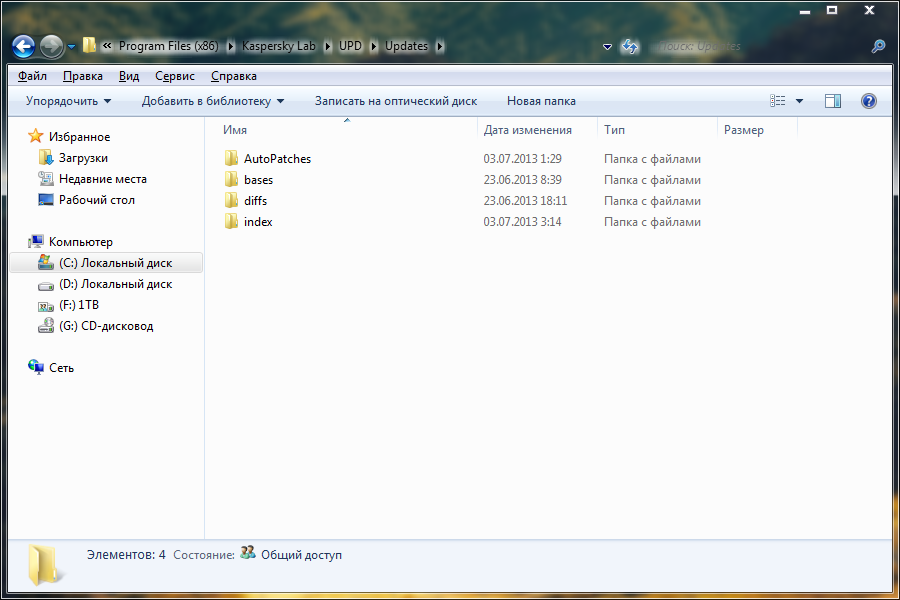Select the AutoPatches folder icon
The image size is (900, 600).
[231, 158]
